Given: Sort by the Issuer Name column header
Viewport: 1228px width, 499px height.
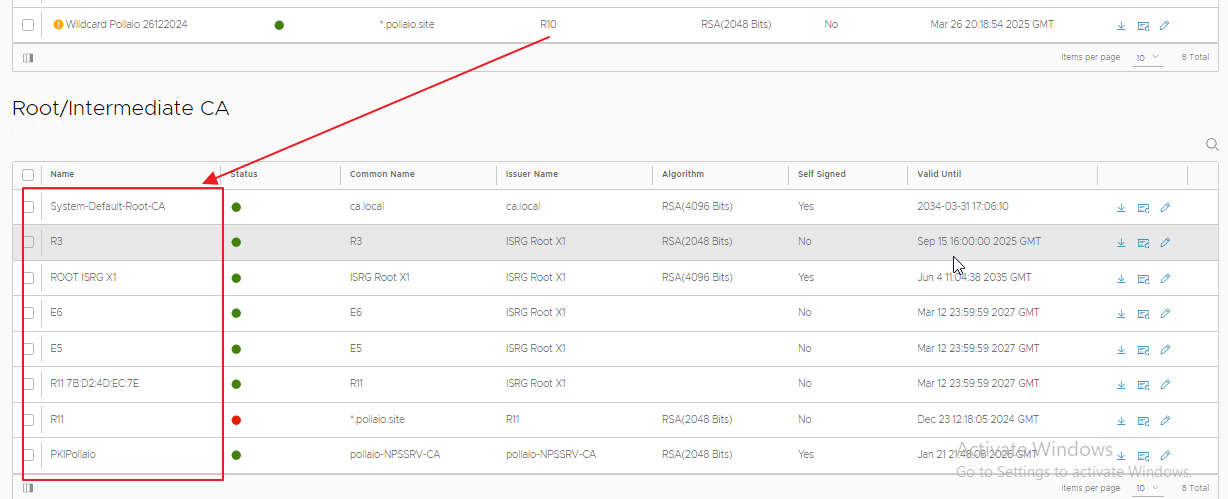Looking at the screenshot, I should click(532, 174).
